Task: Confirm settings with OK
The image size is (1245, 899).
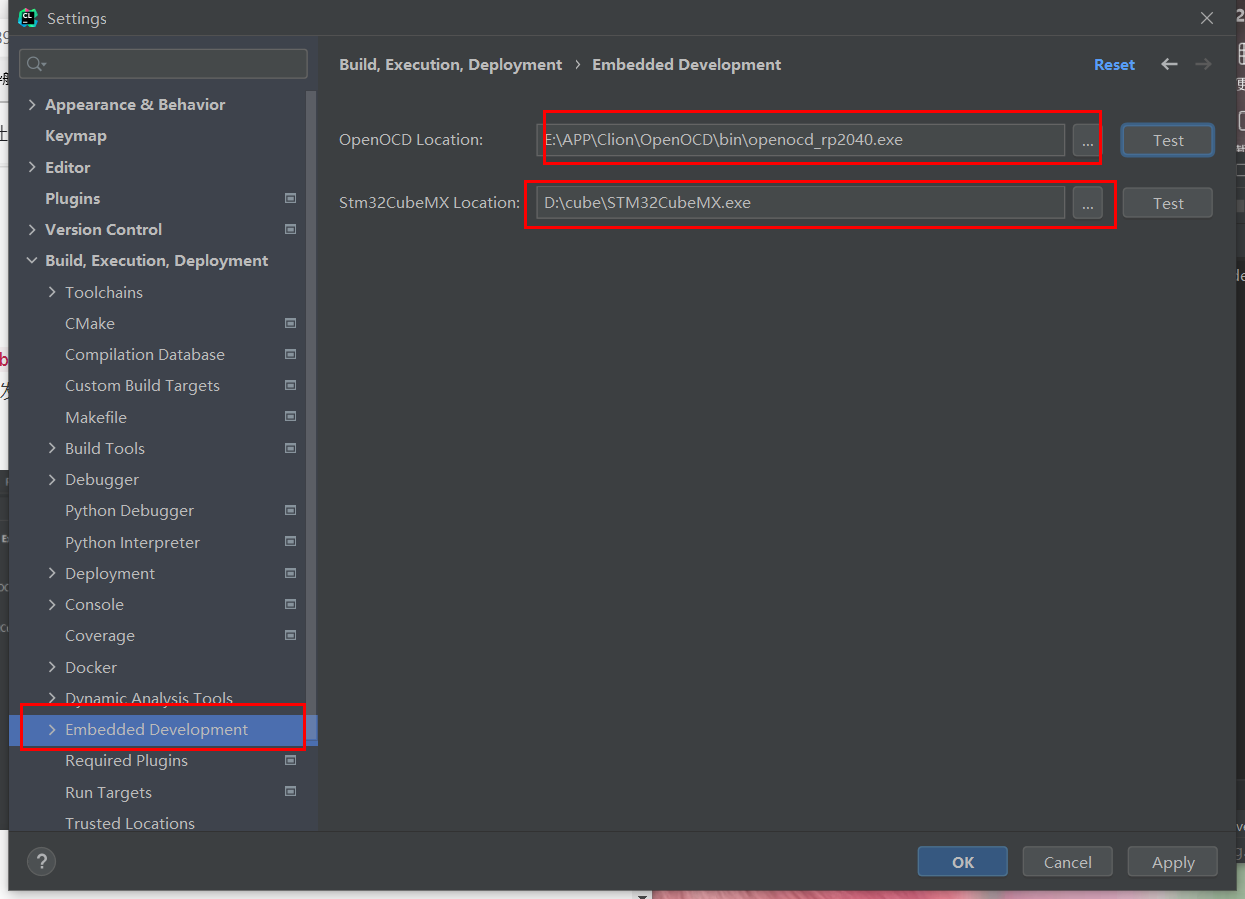Action: tap(963, 862)
